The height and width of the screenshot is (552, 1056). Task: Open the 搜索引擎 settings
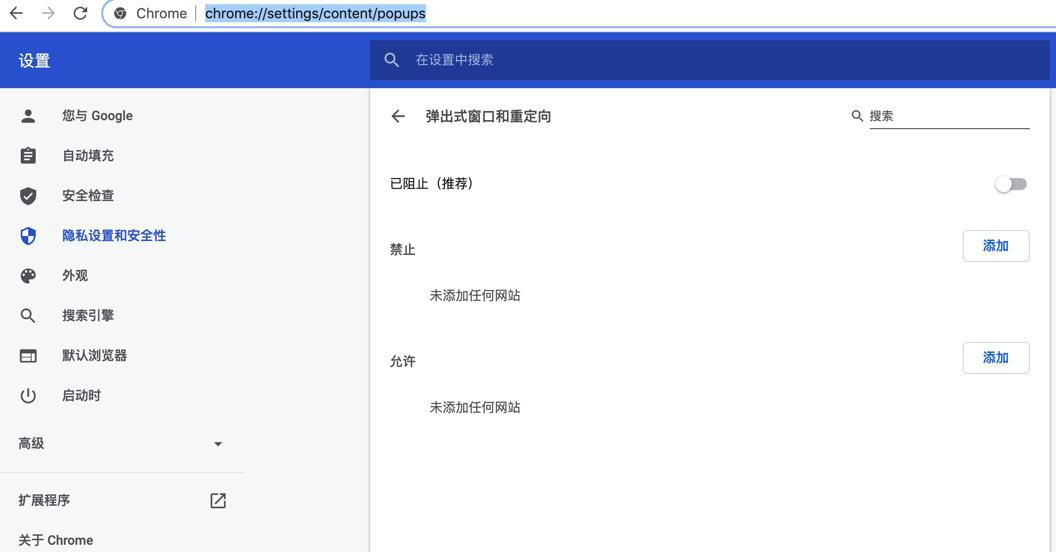[88, 316]
